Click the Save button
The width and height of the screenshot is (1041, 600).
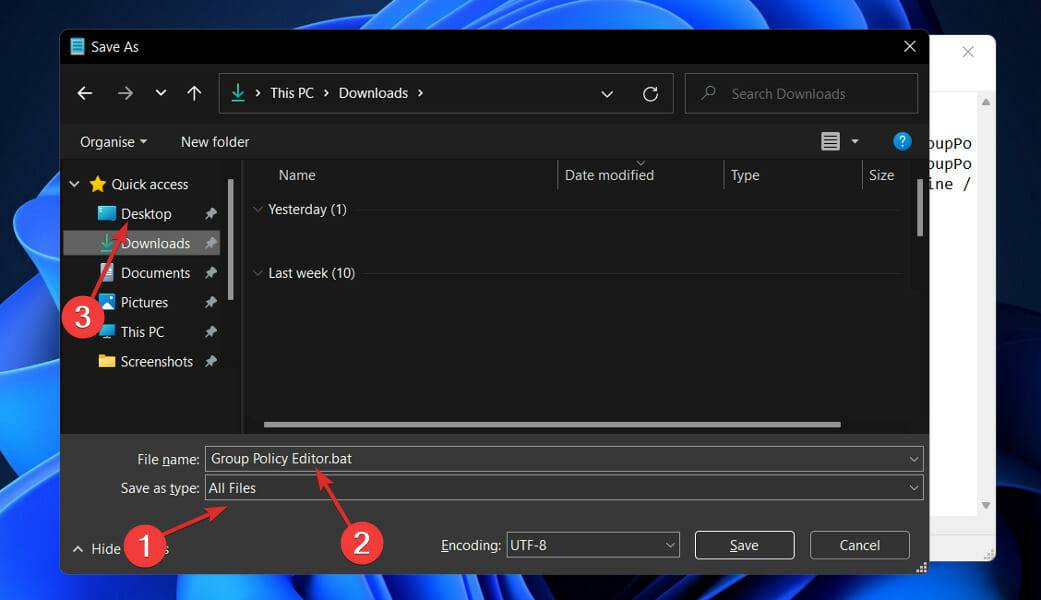pyautogui.click(x=744, y=545)
